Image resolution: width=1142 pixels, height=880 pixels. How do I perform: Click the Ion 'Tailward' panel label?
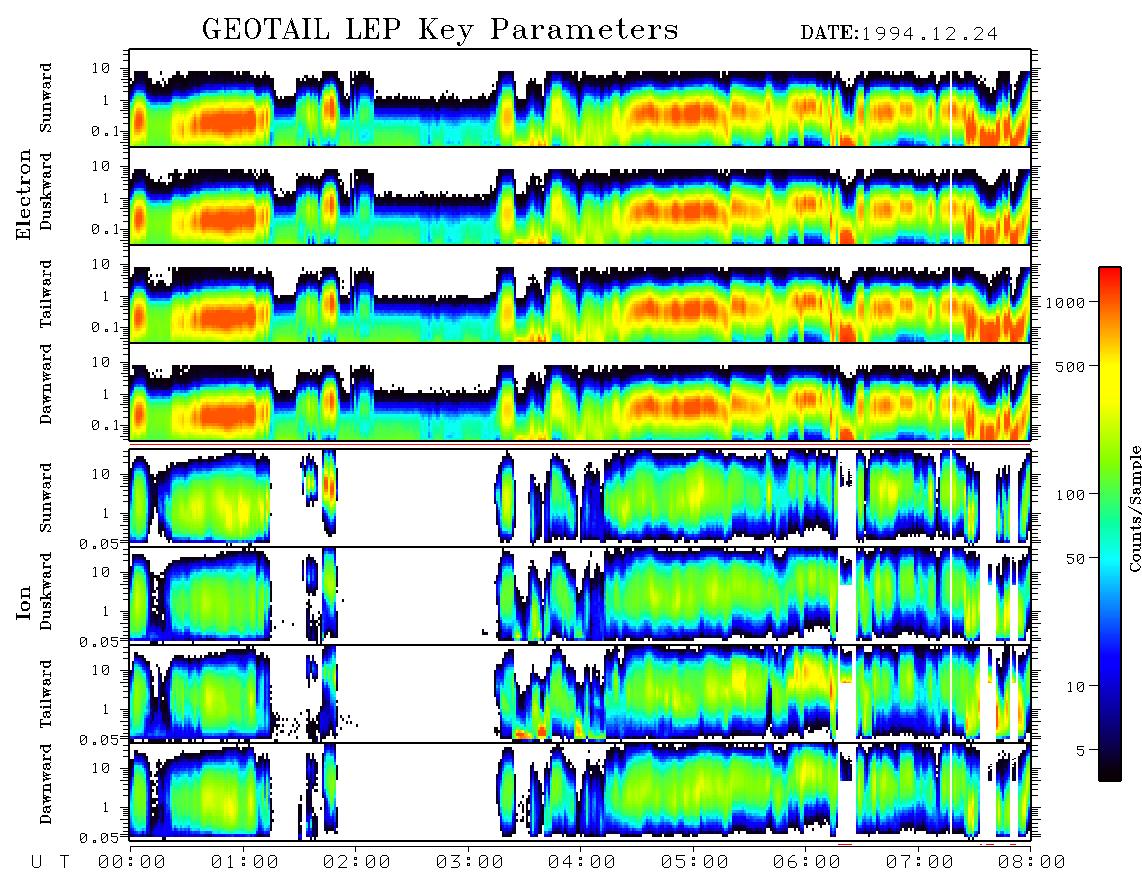(46, 694)
